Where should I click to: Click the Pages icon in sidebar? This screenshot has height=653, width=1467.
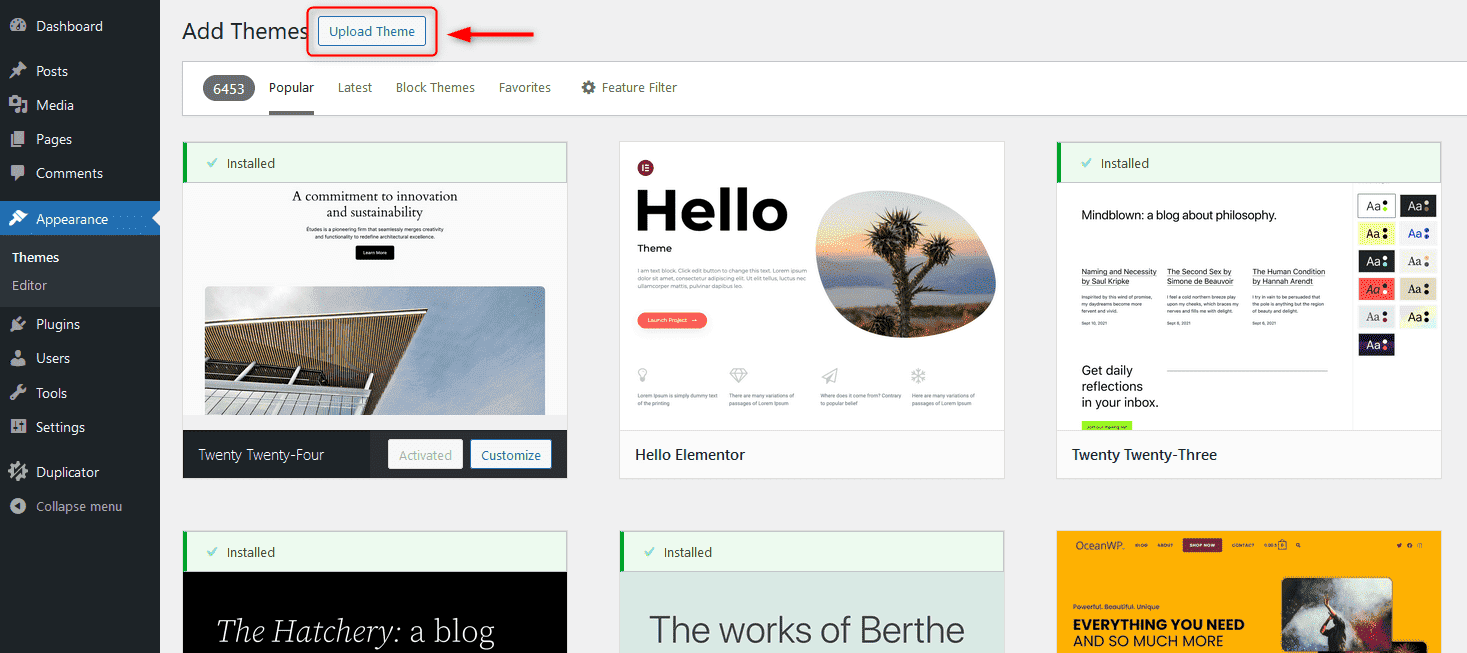coord(18,139)
